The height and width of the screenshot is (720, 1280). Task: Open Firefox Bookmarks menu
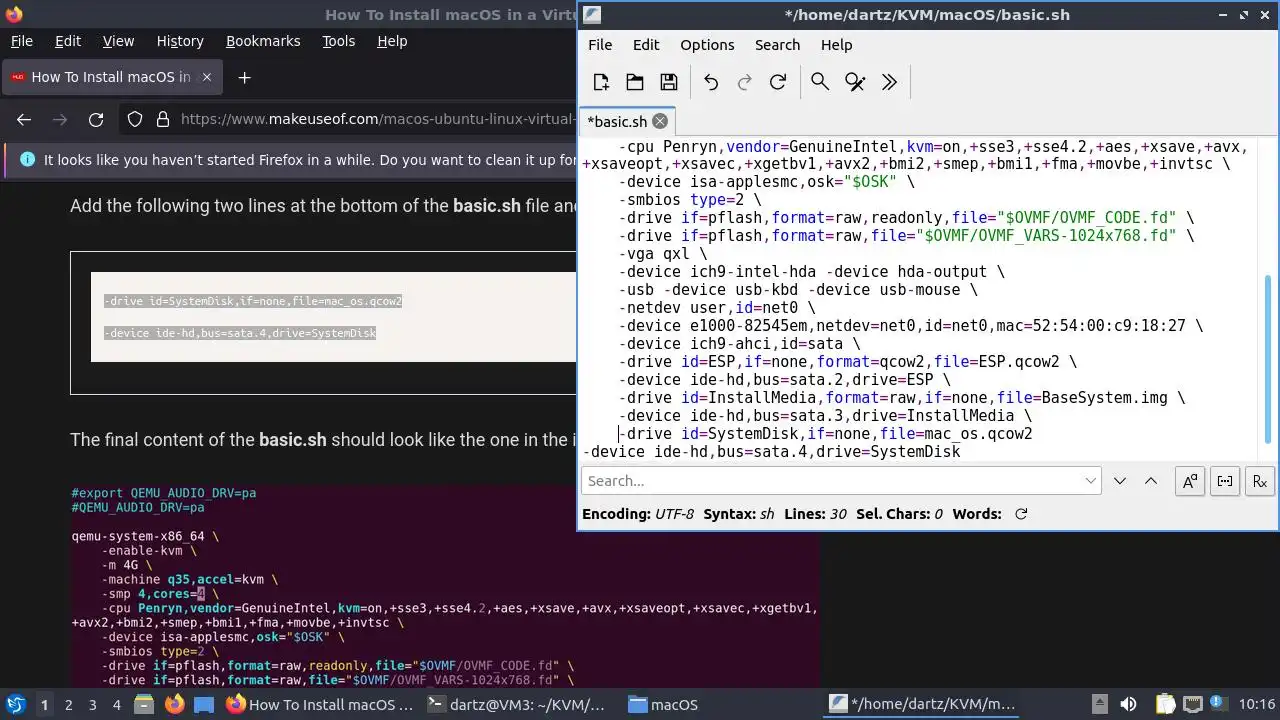pyautogui.click(x=263, y=41)
